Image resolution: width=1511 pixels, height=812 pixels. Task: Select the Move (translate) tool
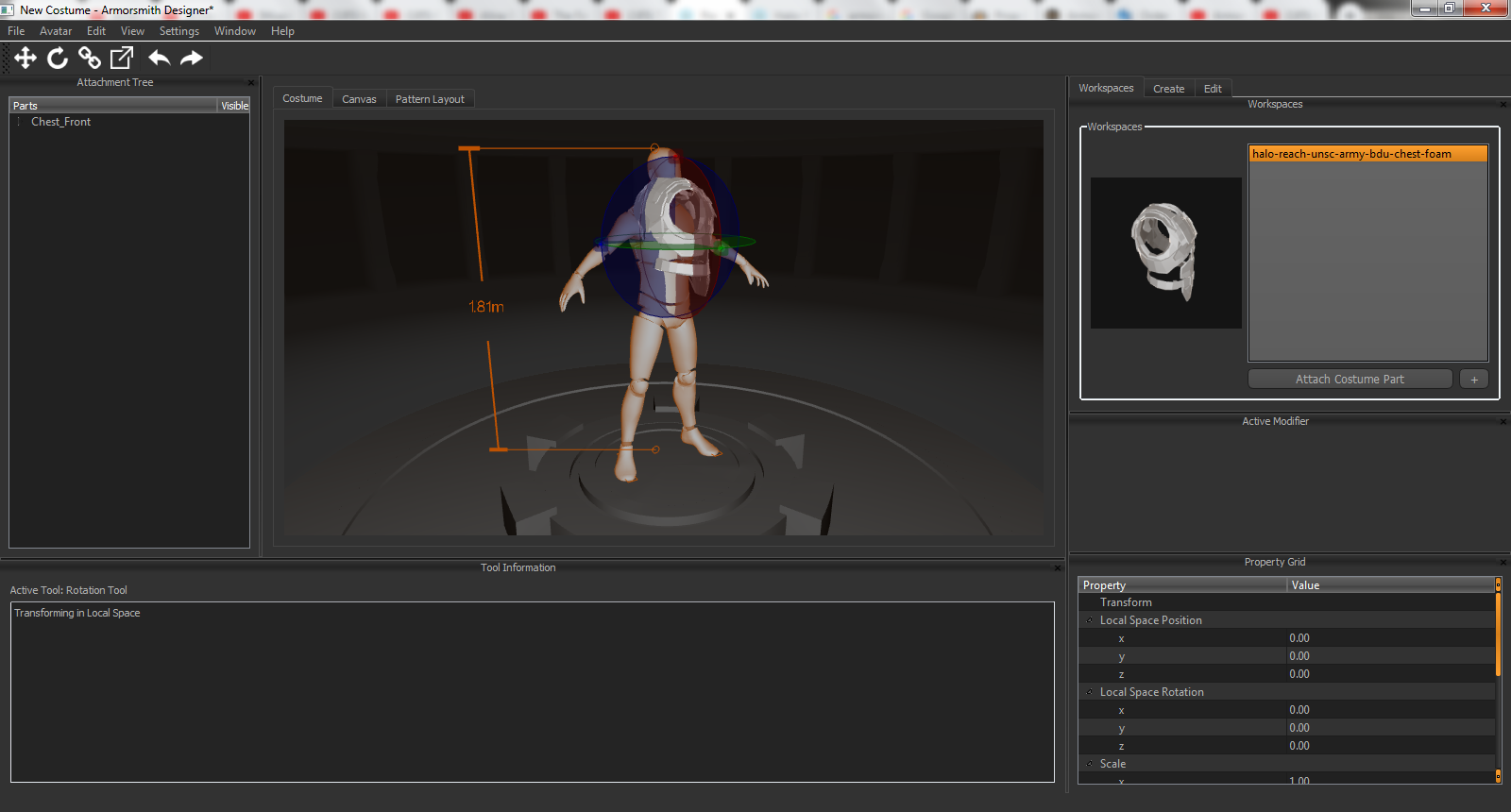pos(25,59)
